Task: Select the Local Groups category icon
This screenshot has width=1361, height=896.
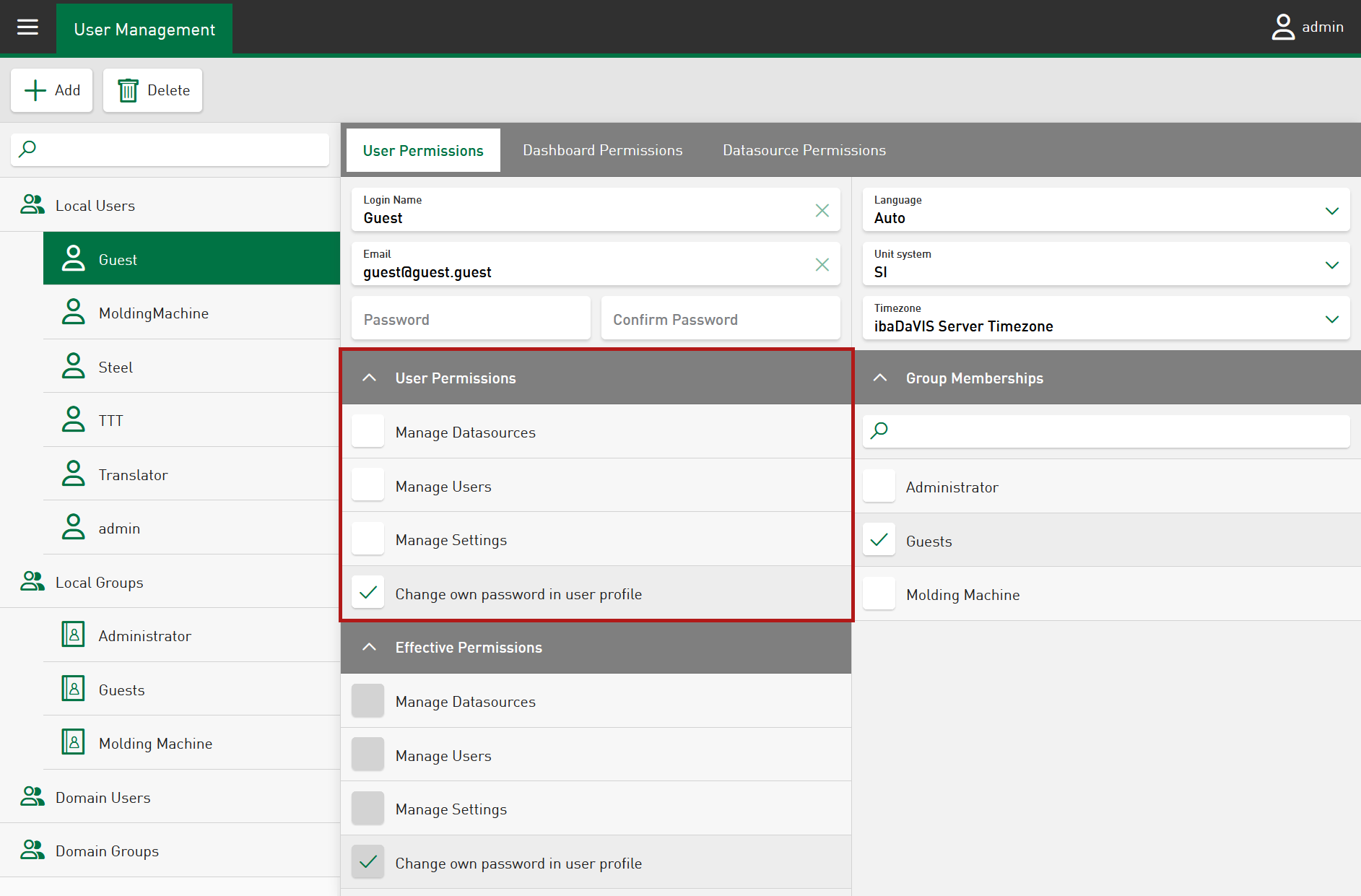Action: [x=32, y=582]
